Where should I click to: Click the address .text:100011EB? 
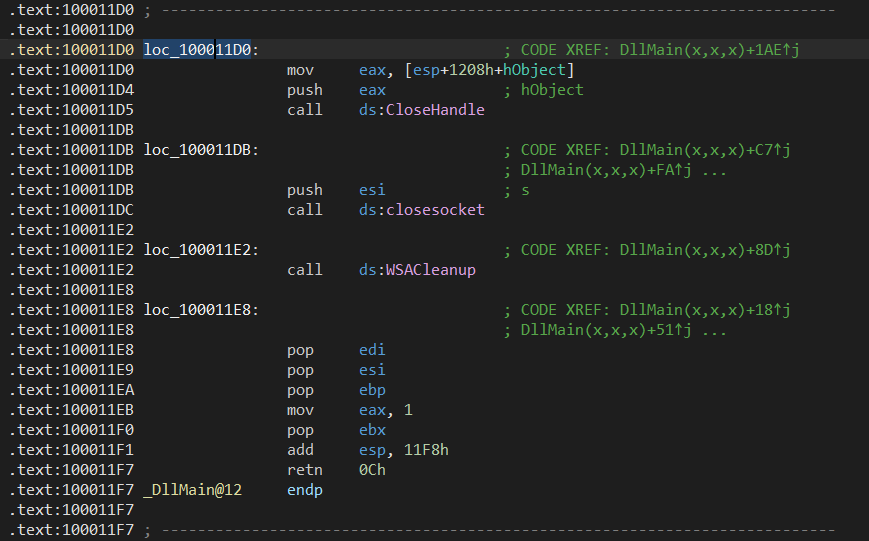point(71,410)
